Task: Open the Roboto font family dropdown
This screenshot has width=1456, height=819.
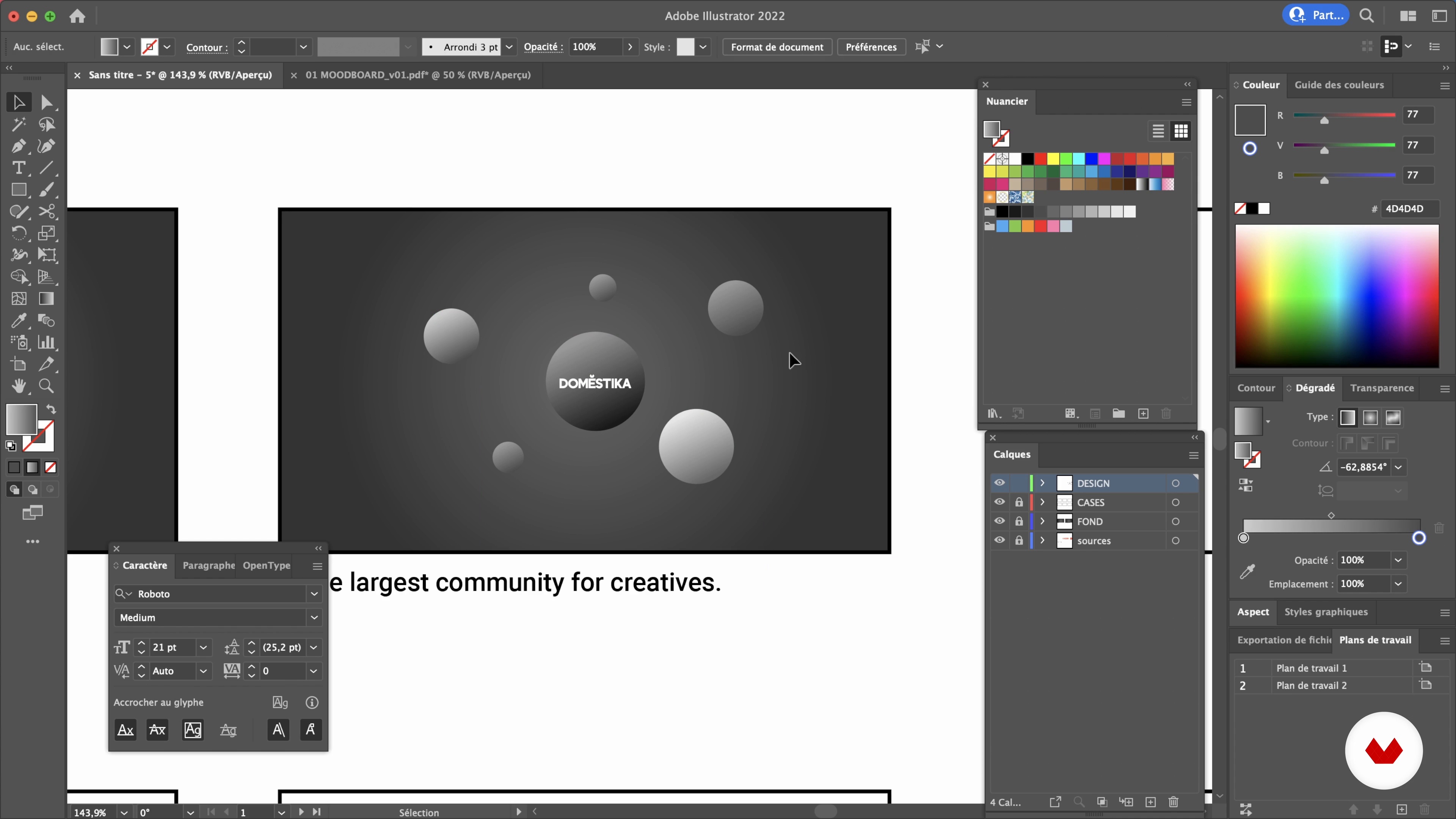Action: point(314,593)
